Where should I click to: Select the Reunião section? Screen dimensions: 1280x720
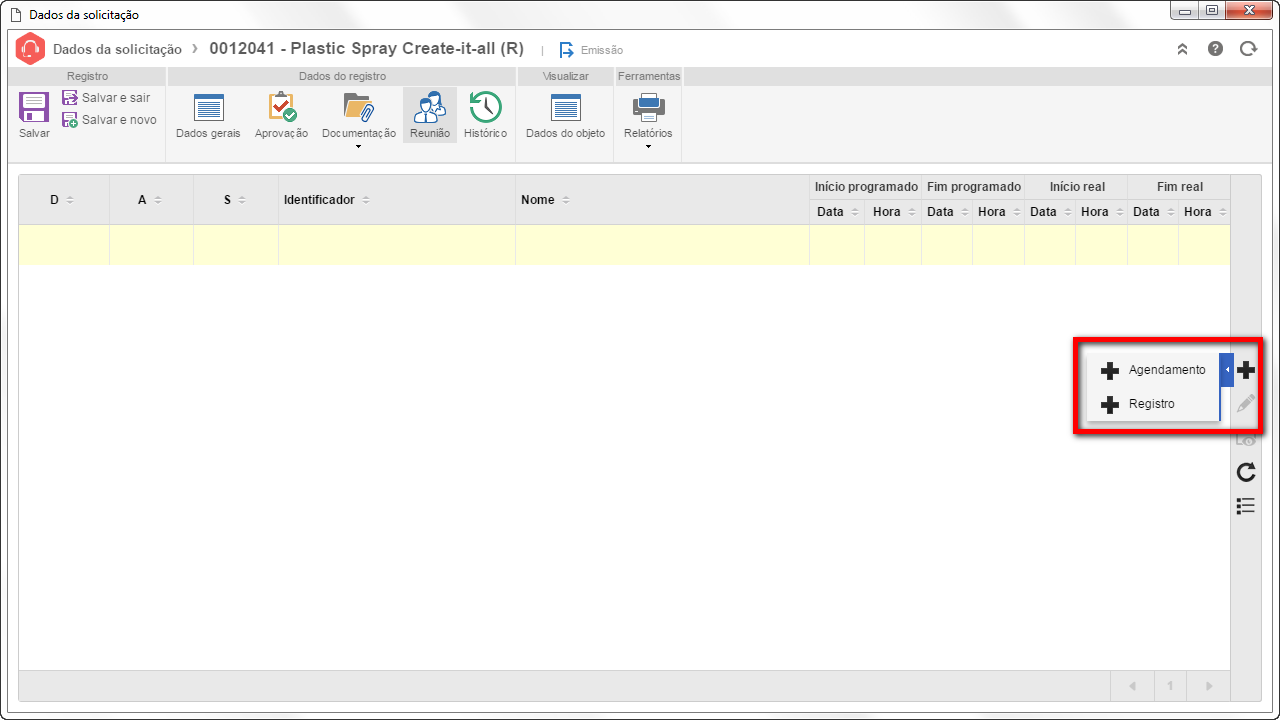(x=430, y=116)
